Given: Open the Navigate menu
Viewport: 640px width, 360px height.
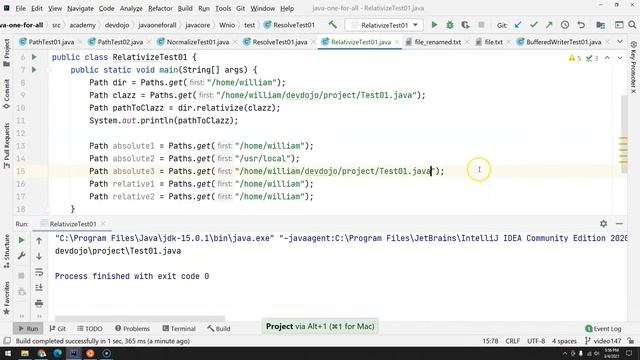Looking at the screenshot, I should (x=80, y=8).
